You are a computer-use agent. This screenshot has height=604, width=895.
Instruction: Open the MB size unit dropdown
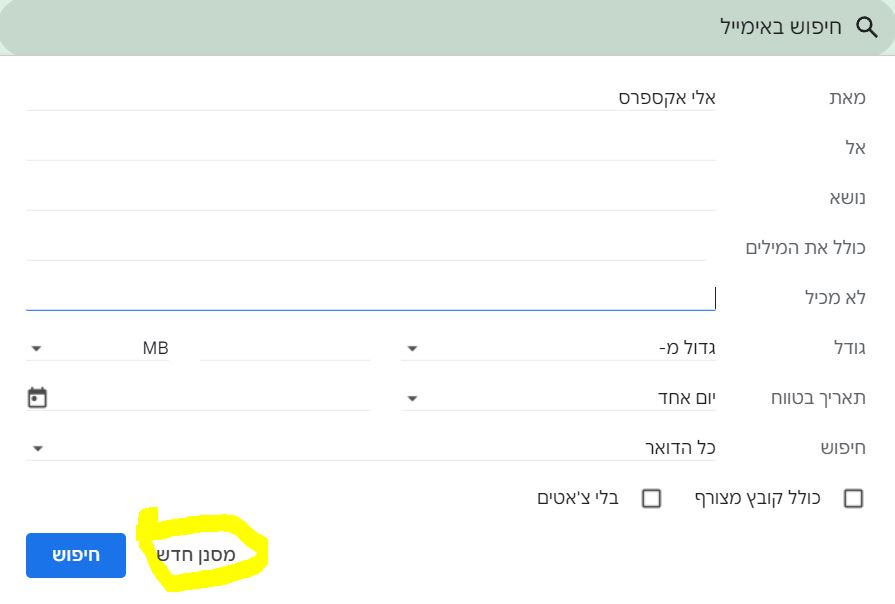coord(99,349)
